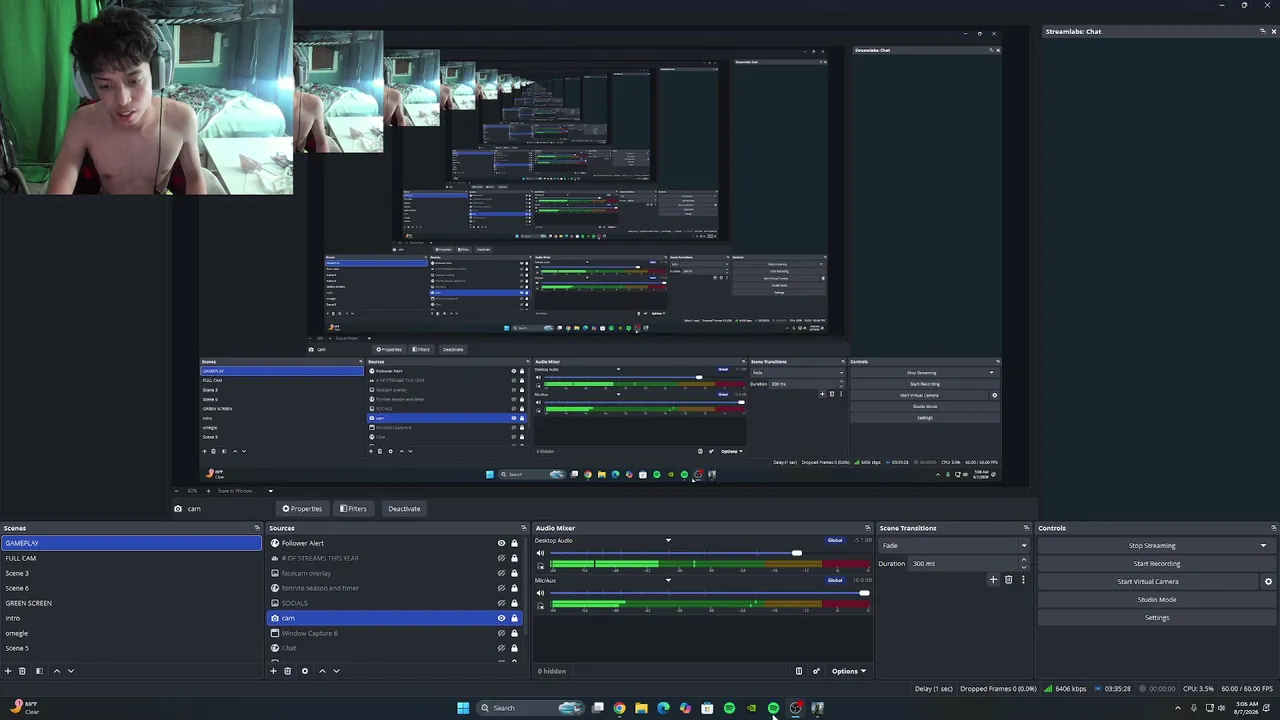
Task: Remove selected source with trash icon
Action: [x=288, y=671]
